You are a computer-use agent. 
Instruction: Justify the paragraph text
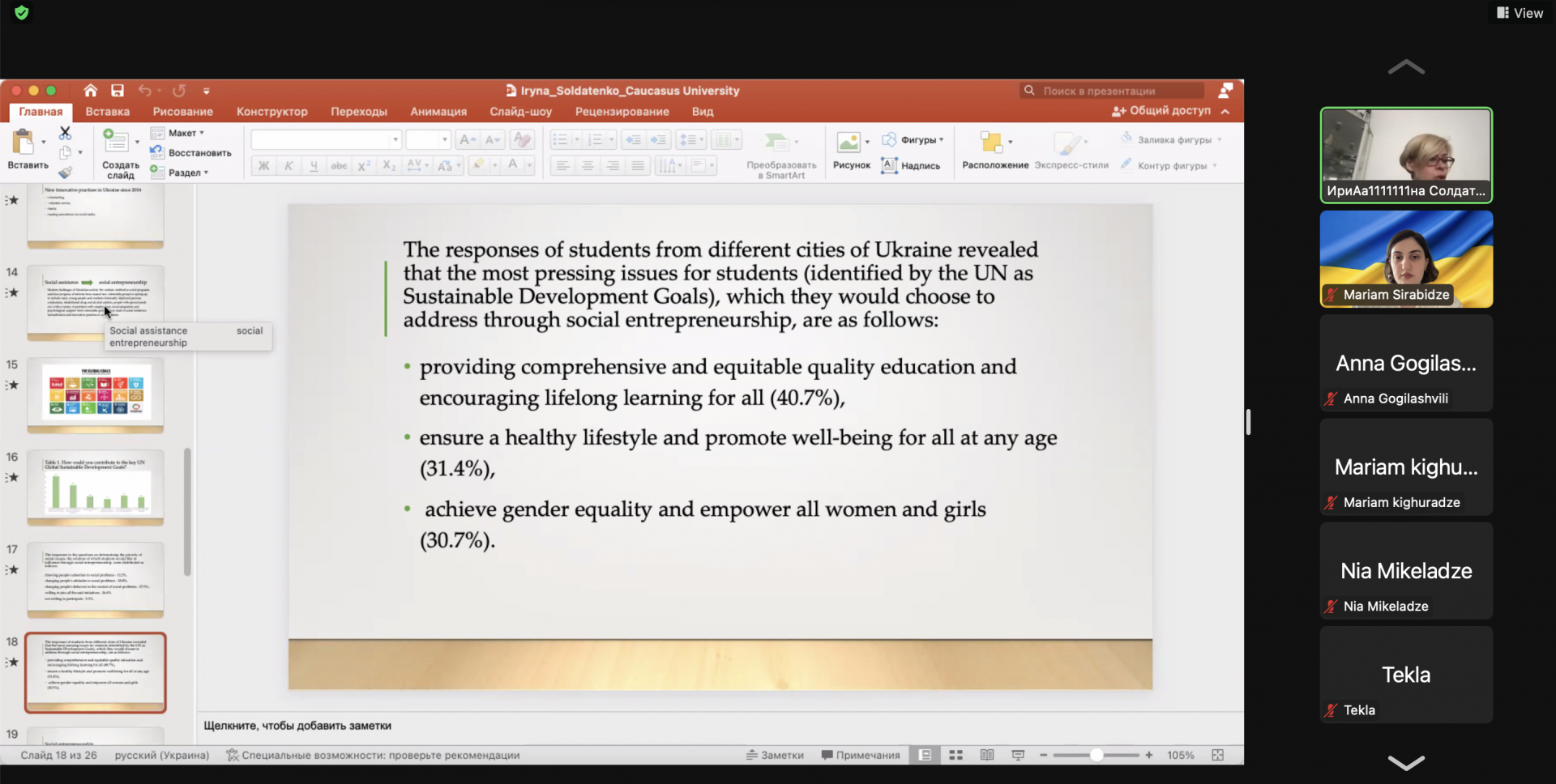[639, 166]
